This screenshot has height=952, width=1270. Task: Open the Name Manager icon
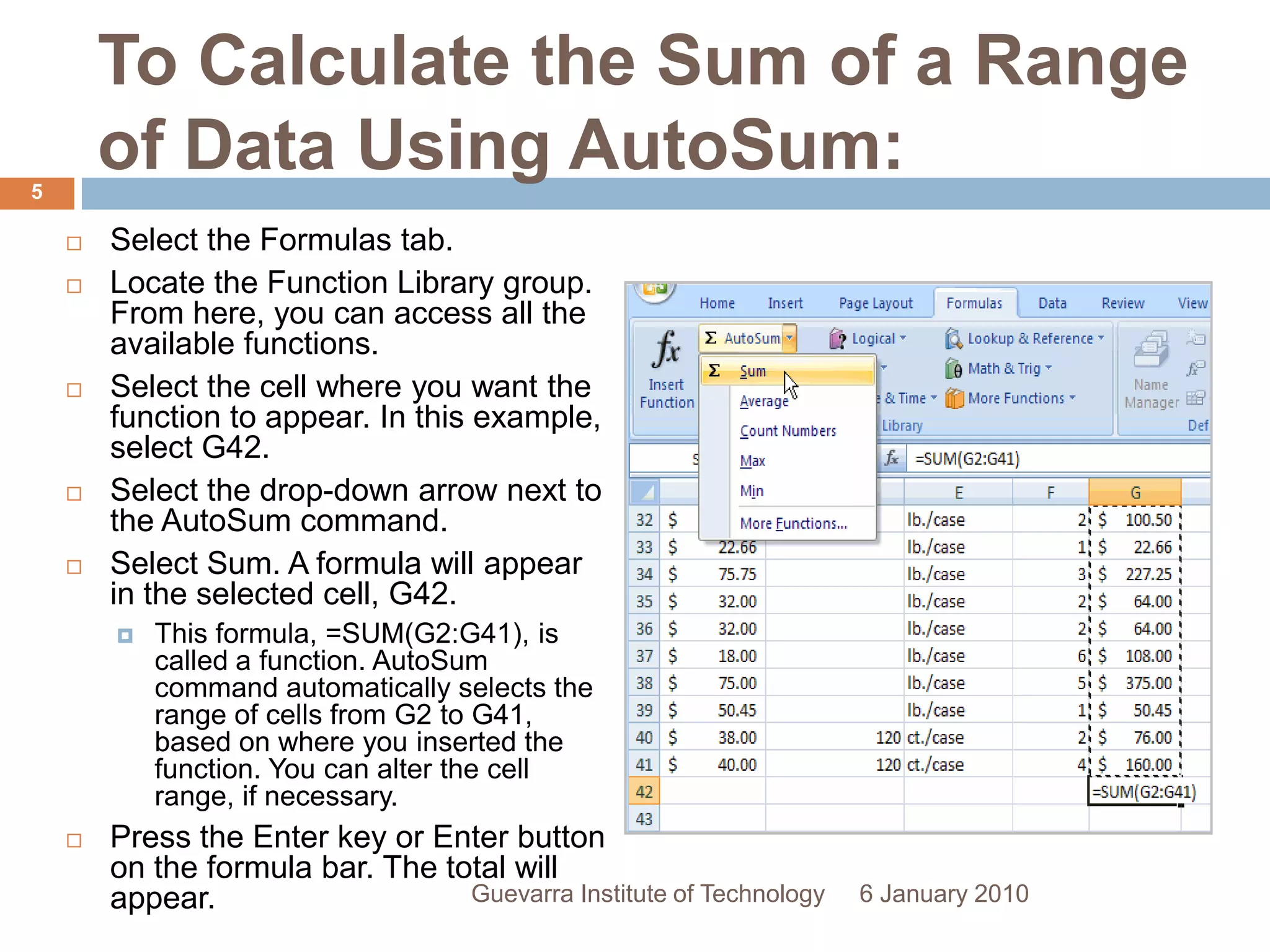tap(1151, 350)
